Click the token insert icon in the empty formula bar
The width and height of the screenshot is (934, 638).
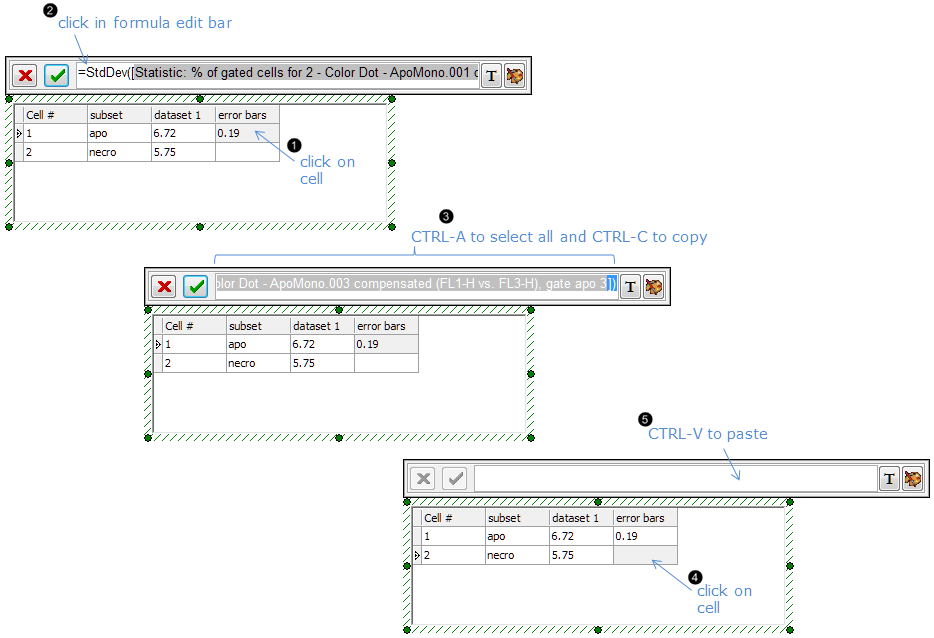pyautogui.click(x=912, y=479)
